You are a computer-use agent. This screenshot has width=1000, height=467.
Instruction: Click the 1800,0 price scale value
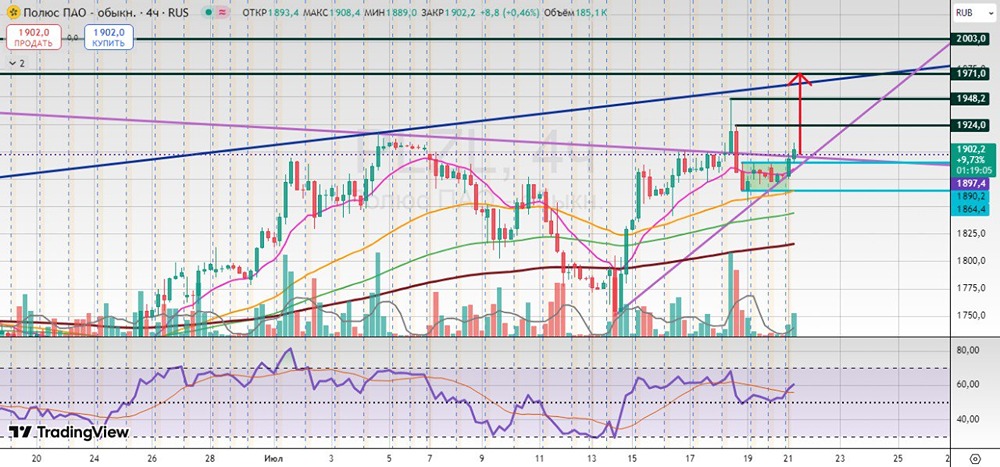click(x=971, y=260)
